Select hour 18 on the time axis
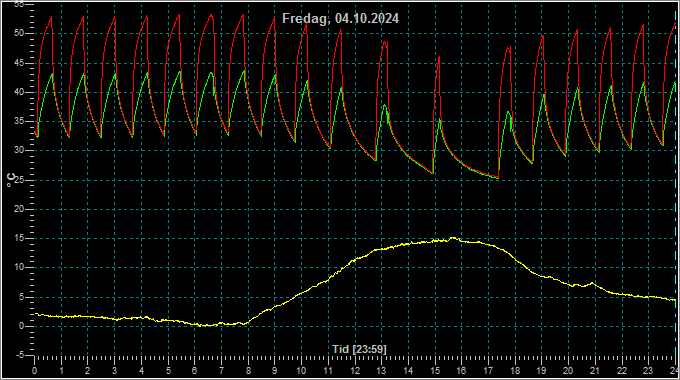Screen dimensions: 680x380 [x=515, y=371]
